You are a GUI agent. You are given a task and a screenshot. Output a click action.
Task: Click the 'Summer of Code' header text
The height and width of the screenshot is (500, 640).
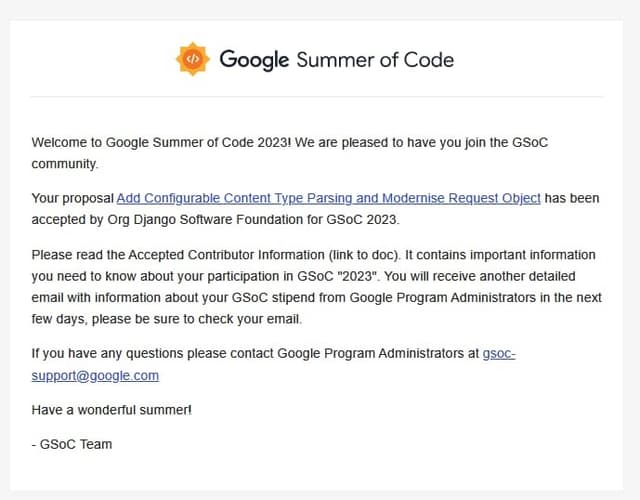click(x=375, y=59)
